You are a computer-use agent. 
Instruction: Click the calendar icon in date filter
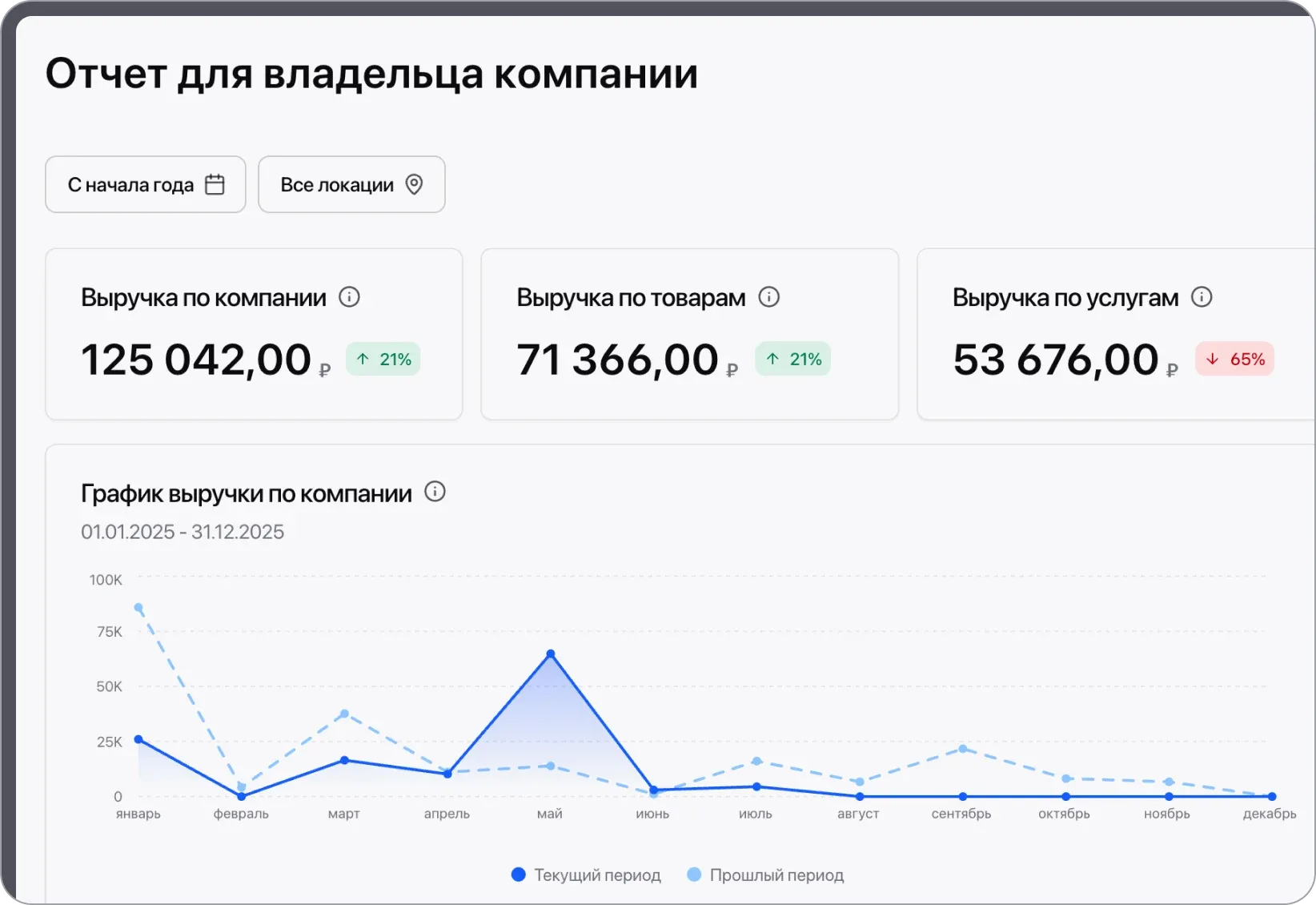coord(215,184)
